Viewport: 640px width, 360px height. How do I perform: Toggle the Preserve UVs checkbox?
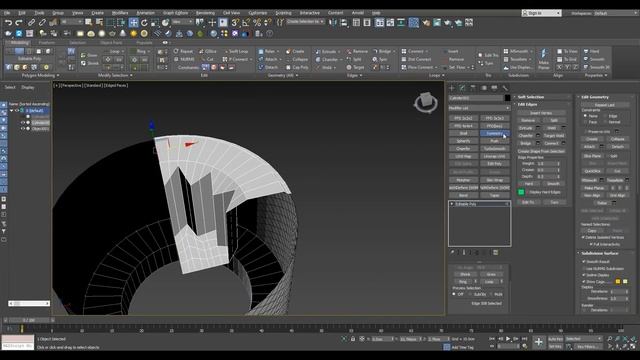point(586,132)
